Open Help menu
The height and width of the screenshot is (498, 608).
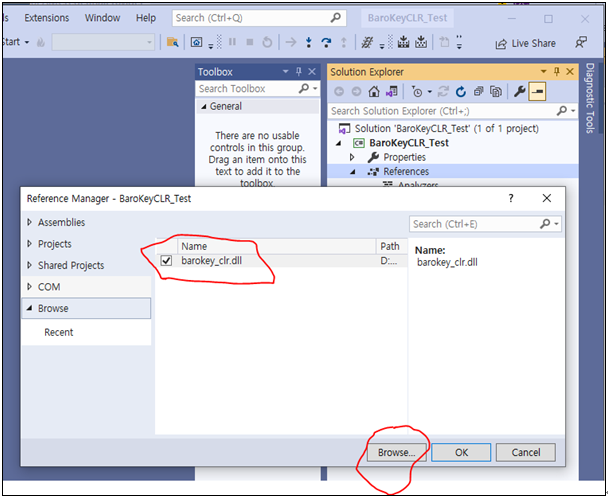tap(146, 18)
